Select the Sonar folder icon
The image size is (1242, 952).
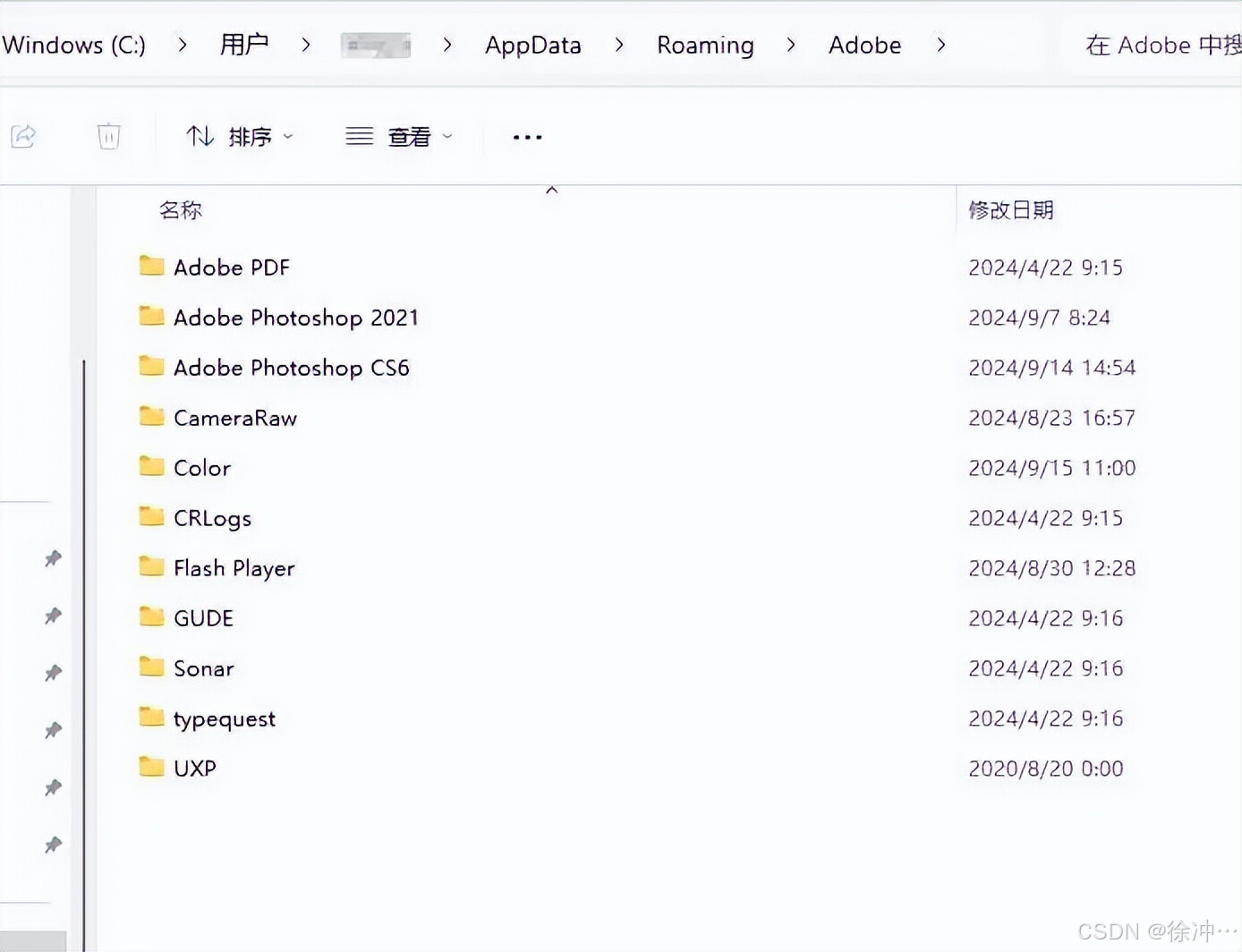151,667
